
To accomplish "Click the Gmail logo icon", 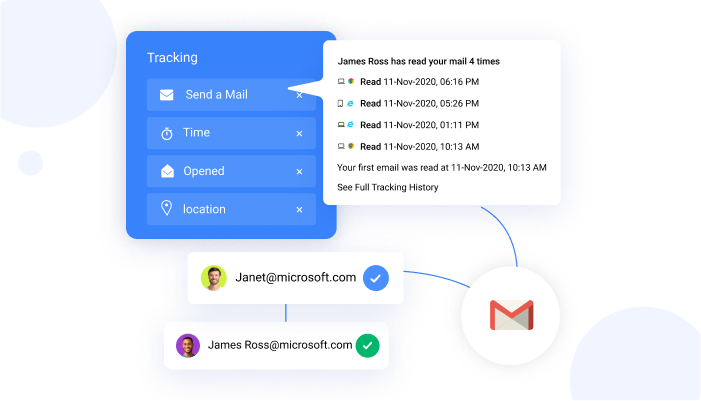I will [511, 315].
